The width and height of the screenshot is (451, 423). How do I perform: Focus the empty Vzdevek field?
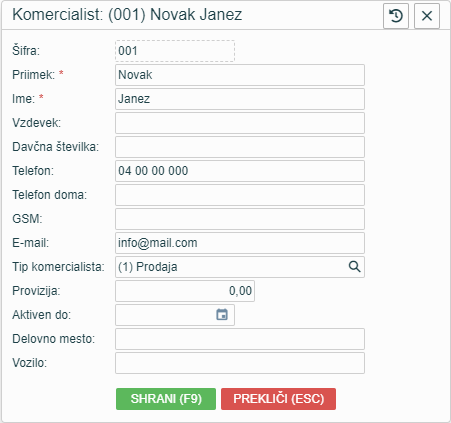point(240,123)
